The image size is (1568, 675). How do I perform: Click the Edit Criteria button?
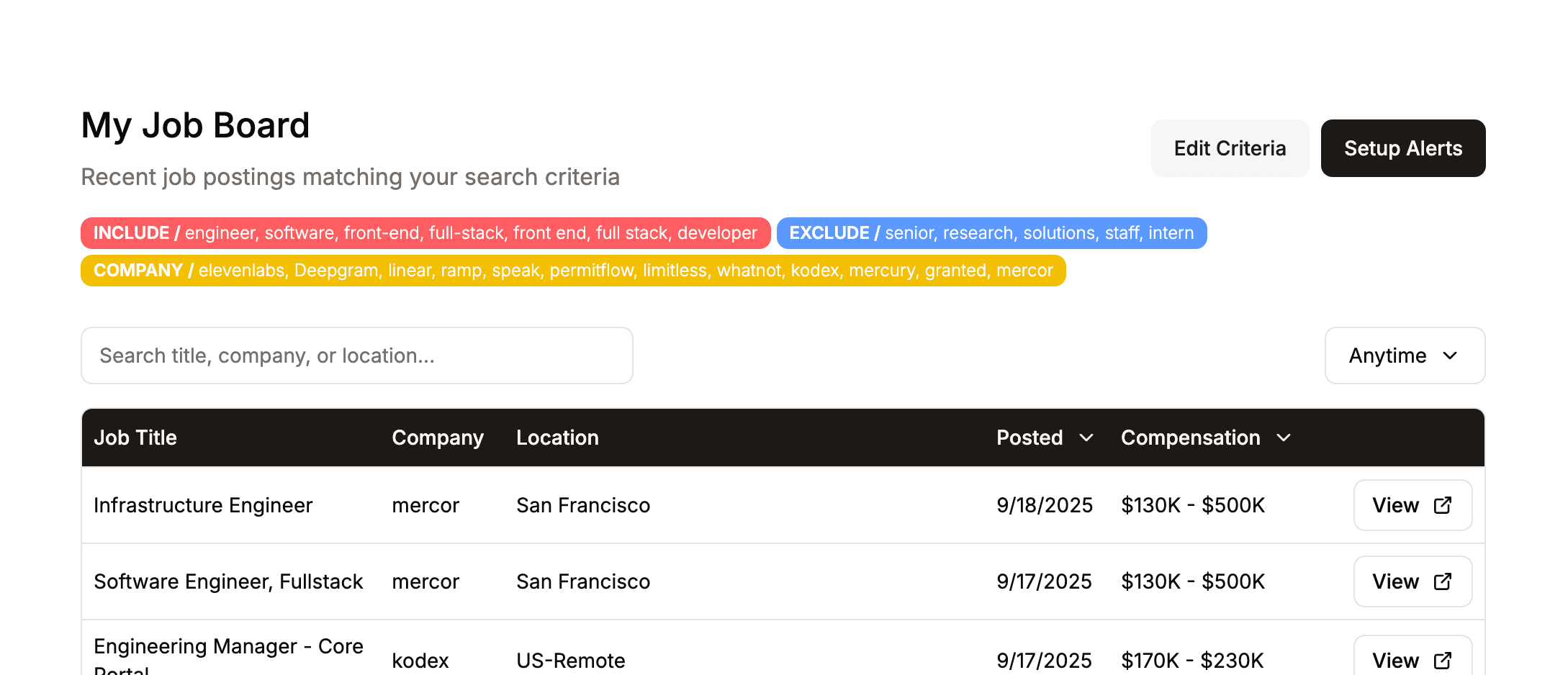1230,148
